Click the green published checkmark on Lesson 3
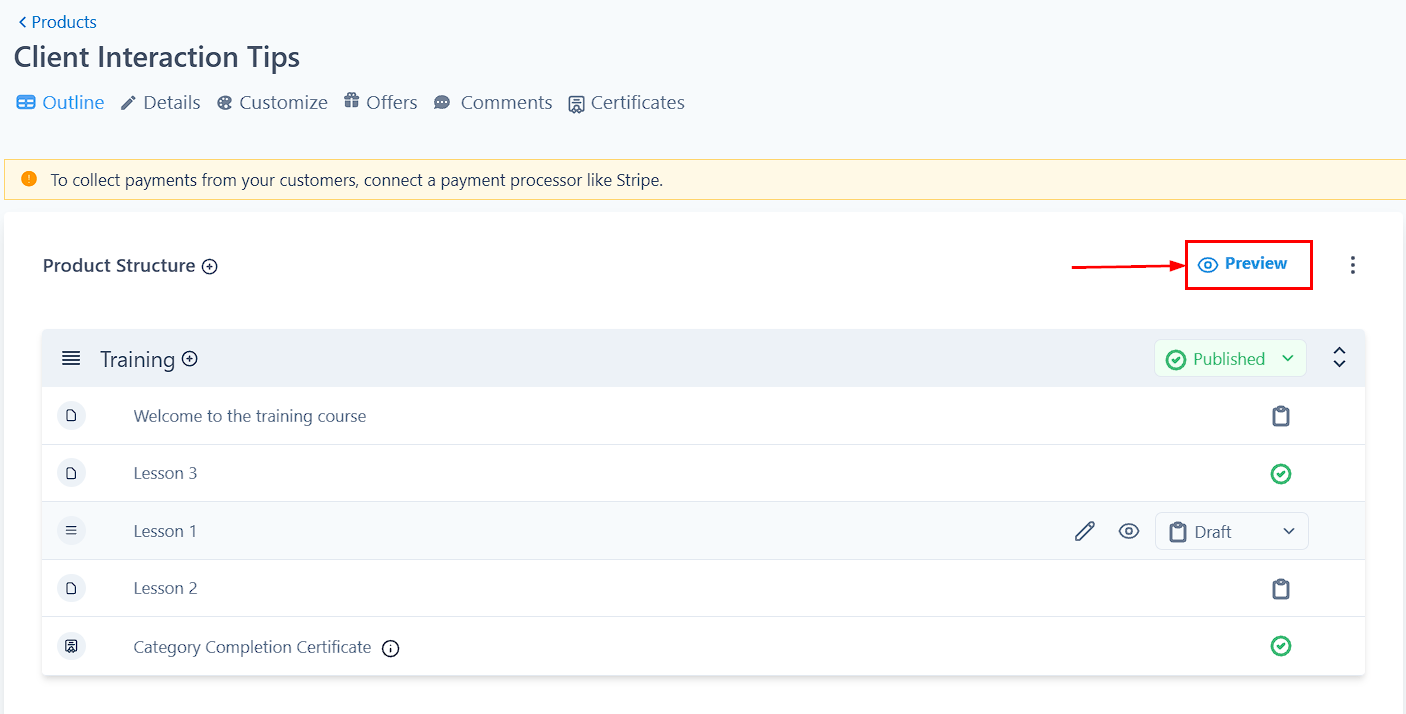The height and width of the screenshot is (714, 1406). (x=1280, y=474)
